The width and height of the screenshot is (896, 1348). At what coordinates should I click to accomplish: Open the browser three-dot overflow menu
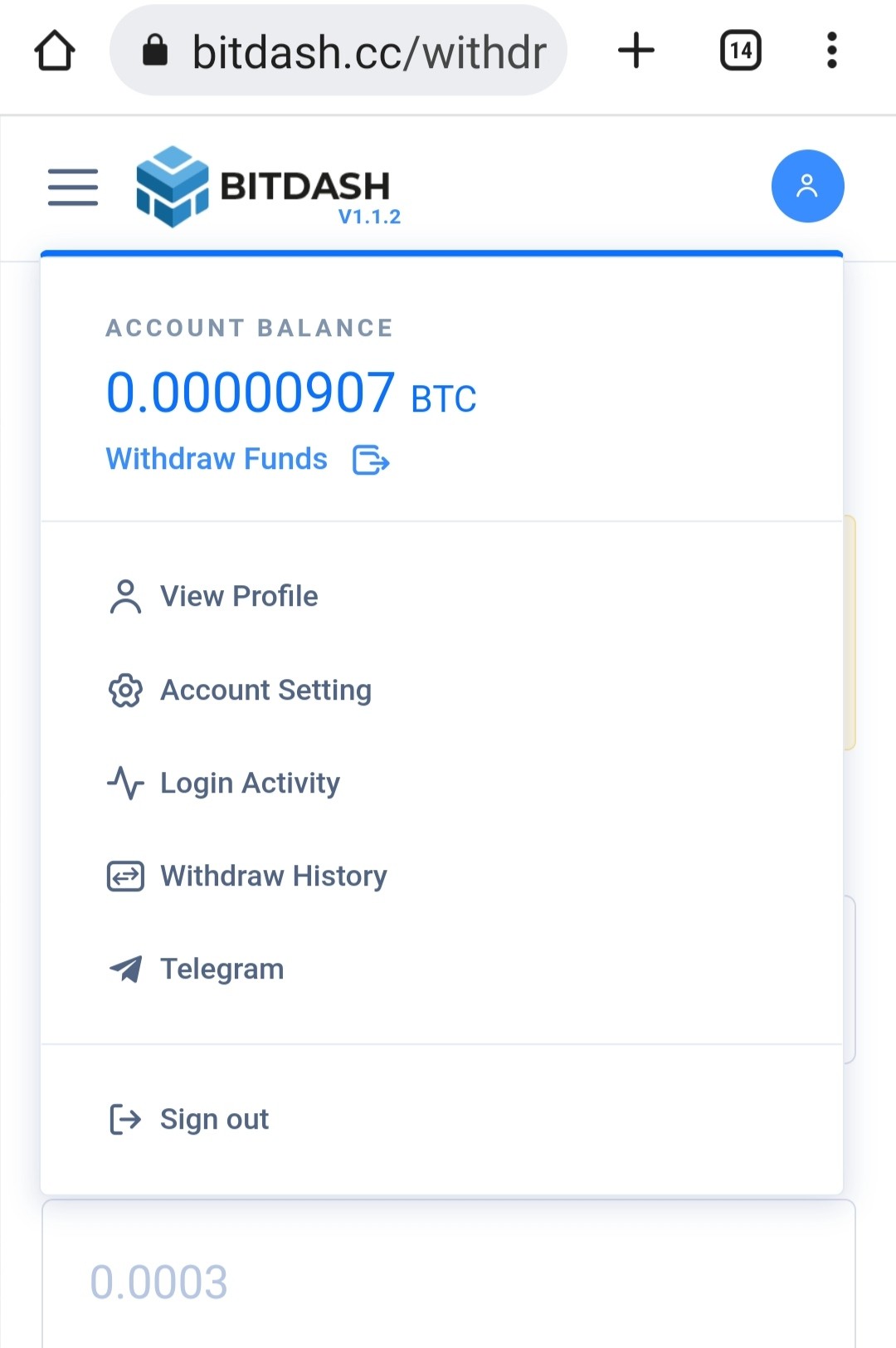point(831,51)
